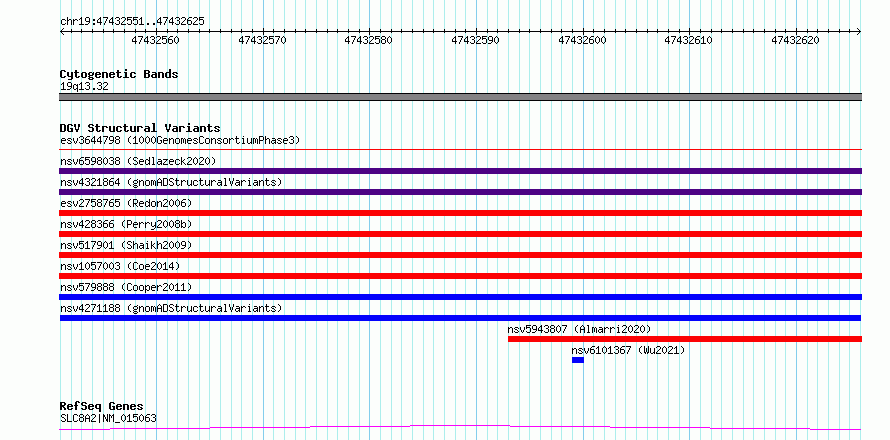Click the 47432590 ruler coordinate
Viewport: 890px width, 440px height.
476,40
